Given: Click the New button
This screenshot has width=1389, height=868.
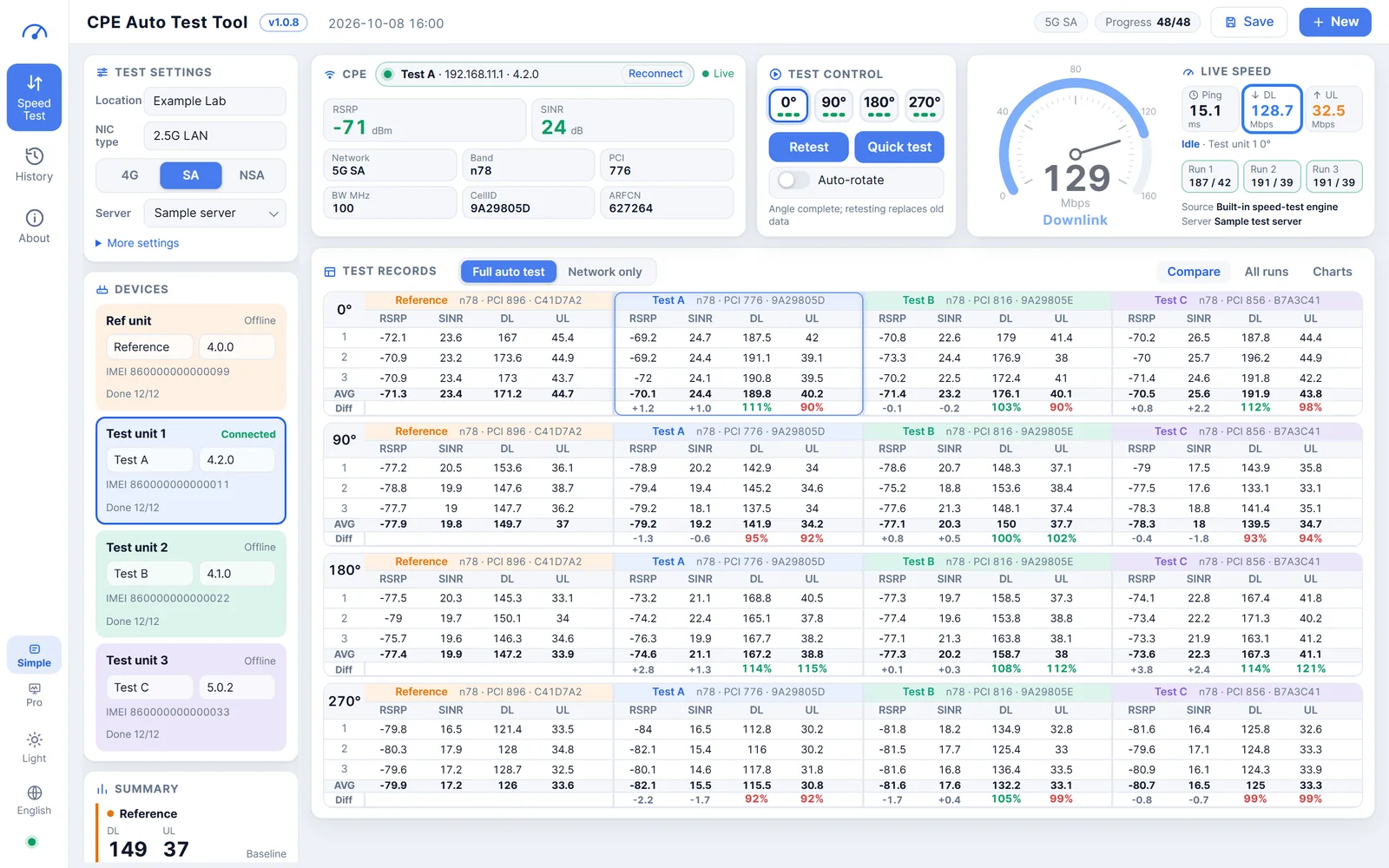Looking at the screenshot, I should 1335,22.
